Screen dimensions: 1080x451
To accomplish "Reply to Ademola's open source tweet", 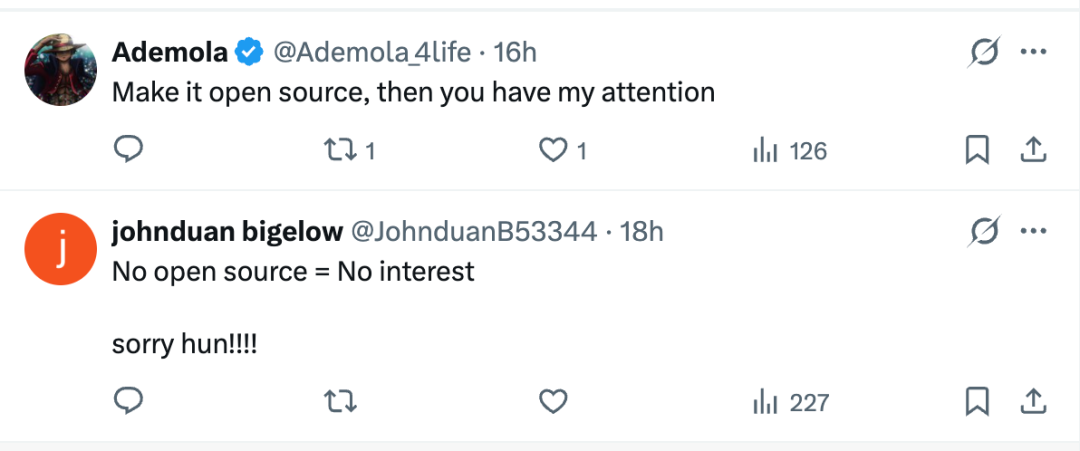I will (x=128, y=150).
